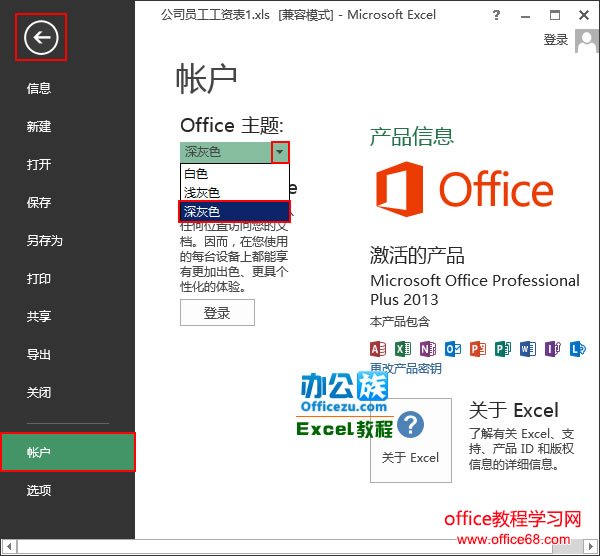Click the 产品信息 heading
This screenshot has height=556, width=600.
click(x=412, y=137)
